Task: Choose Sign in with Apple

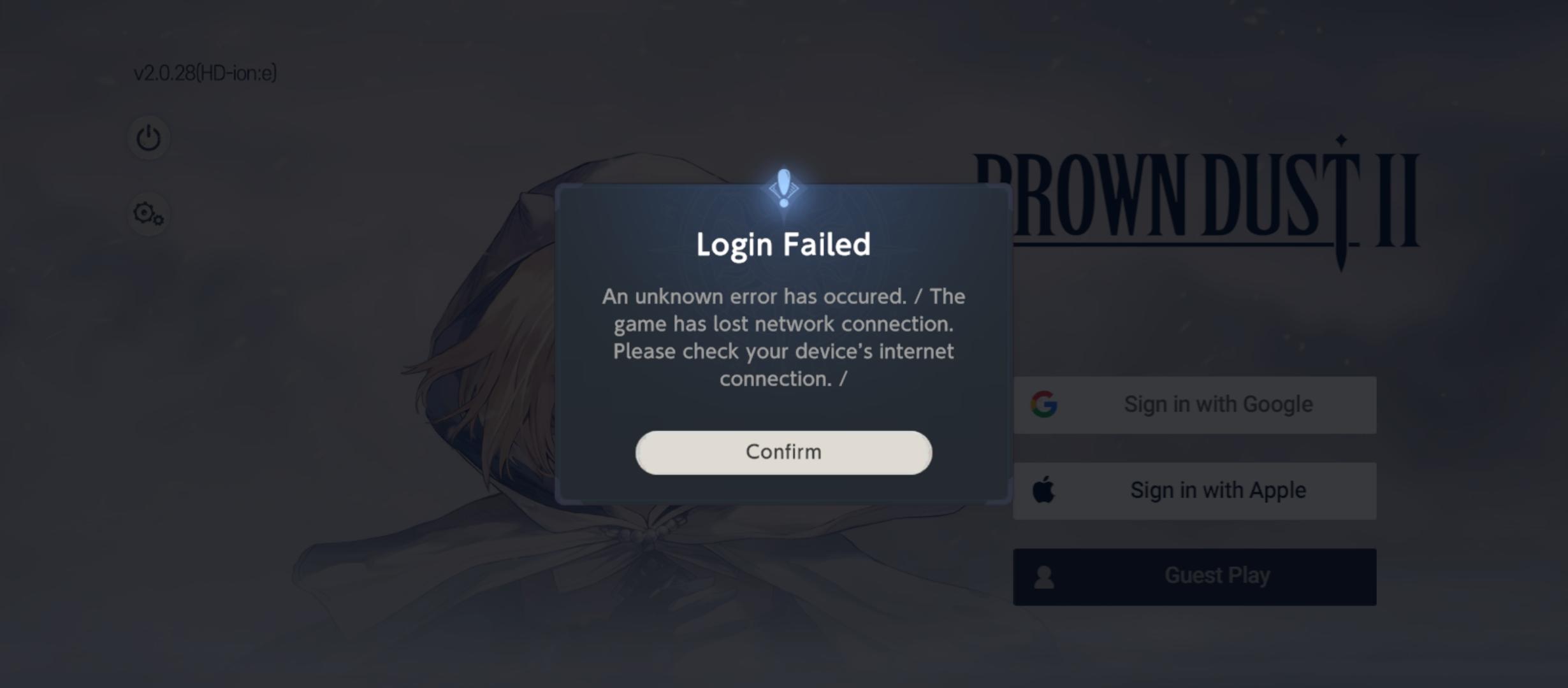Action: click(x=1194, y=491)
